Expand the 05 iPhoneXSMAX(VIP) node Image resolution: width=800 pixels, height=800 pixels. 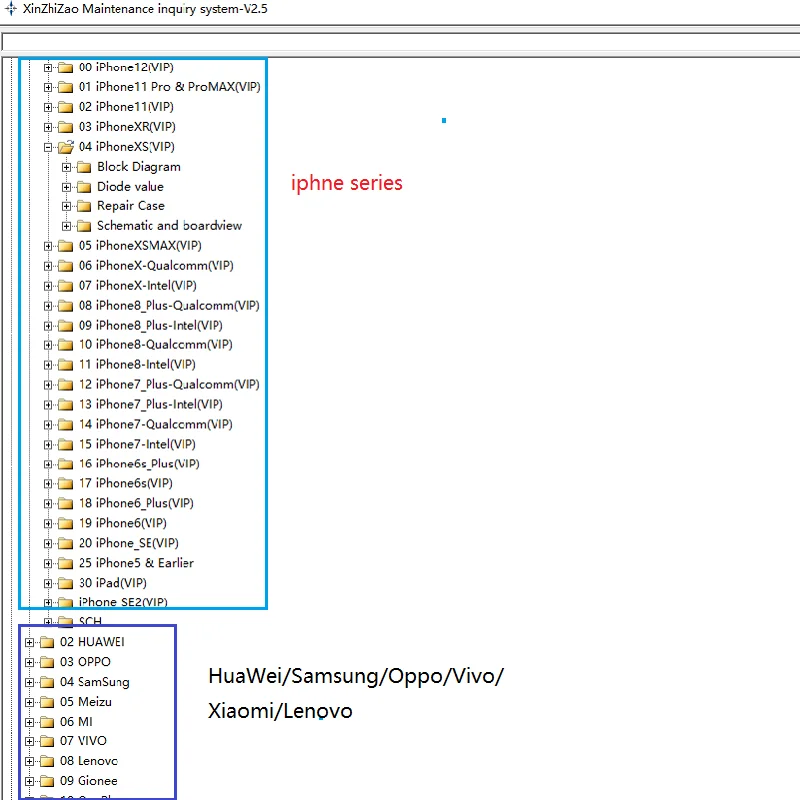[x=48, y=245]
